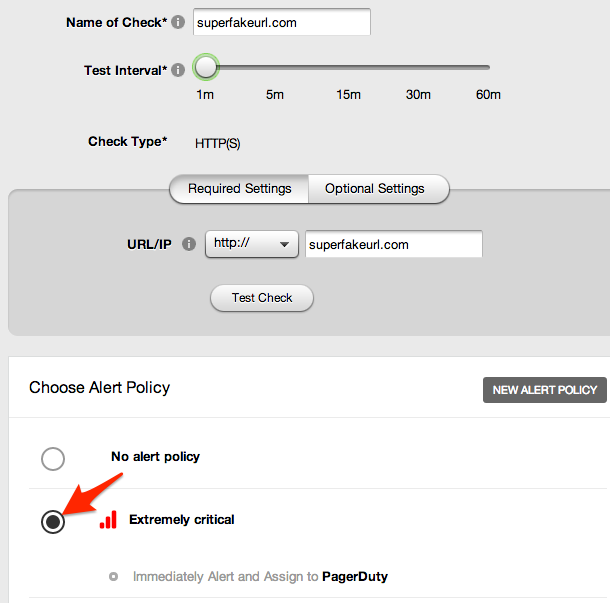Click the Test Interval slider handle

(x=206, y=68)
